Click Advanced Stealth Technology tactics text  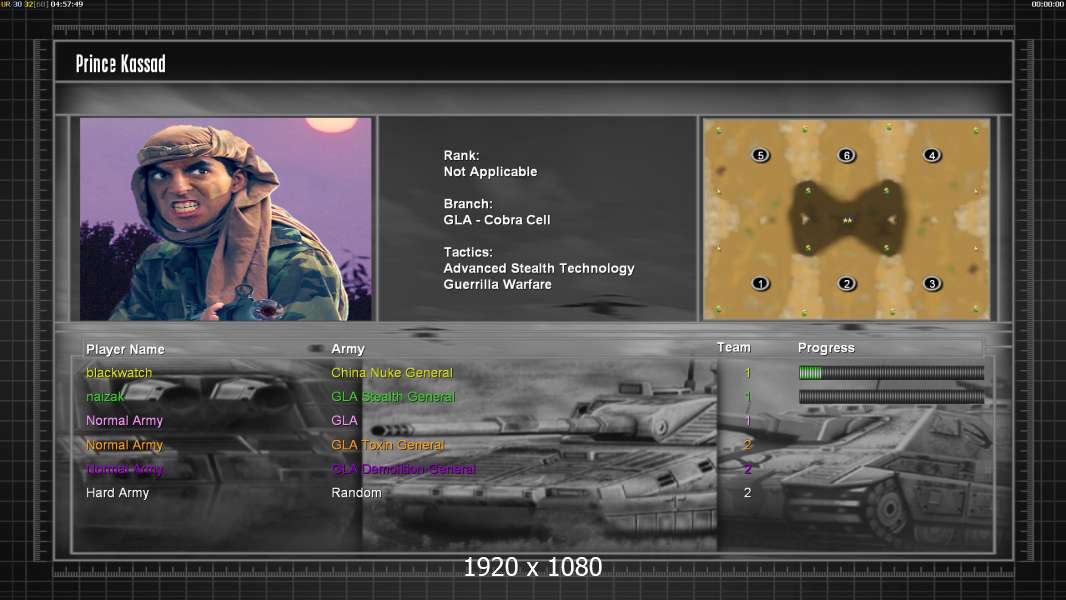click(539, 268)
